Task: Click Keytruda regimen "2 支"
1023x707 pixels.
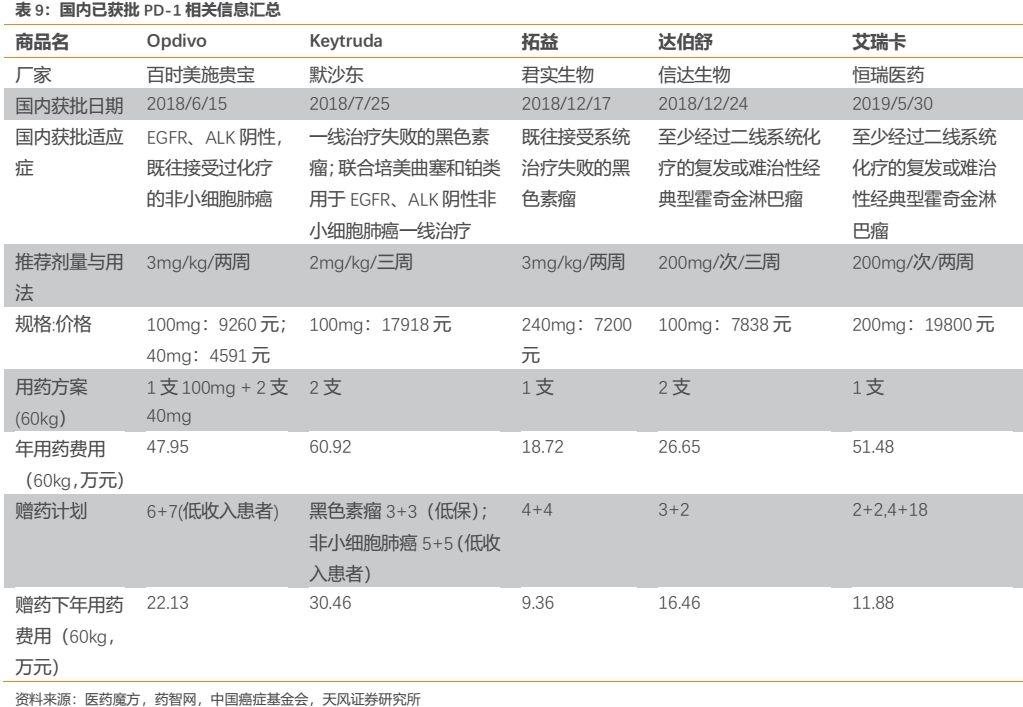Action: click(325, 387)
